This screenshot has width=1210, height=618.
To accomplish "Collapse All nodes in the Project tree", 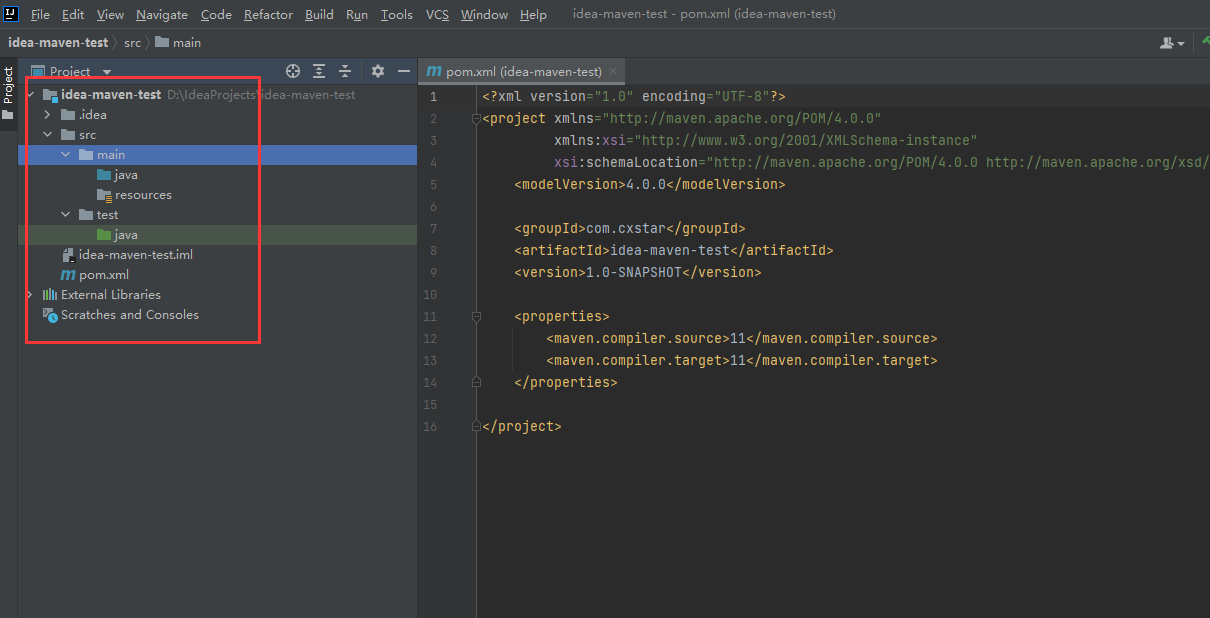I will 345,71.
